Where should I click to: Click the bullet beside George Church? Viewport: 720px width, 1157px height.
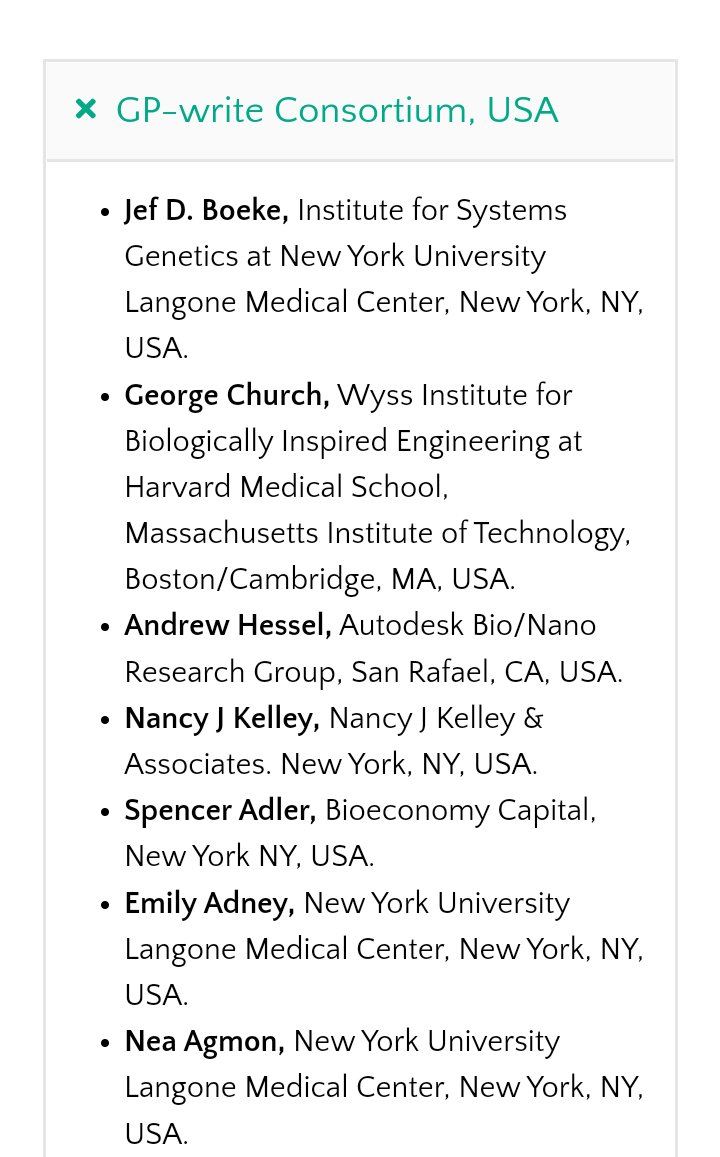coord(106,397)
